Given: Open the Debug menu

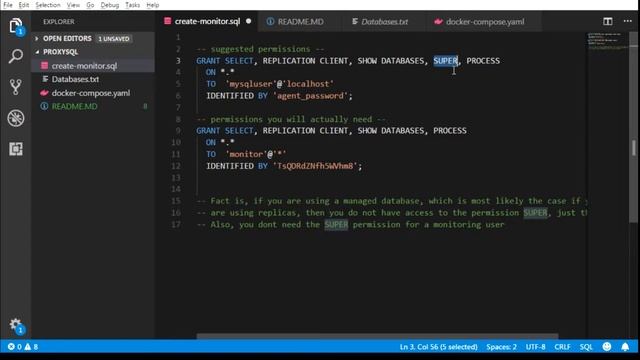Looking at the screenshot, I should [x=110, y=5].
